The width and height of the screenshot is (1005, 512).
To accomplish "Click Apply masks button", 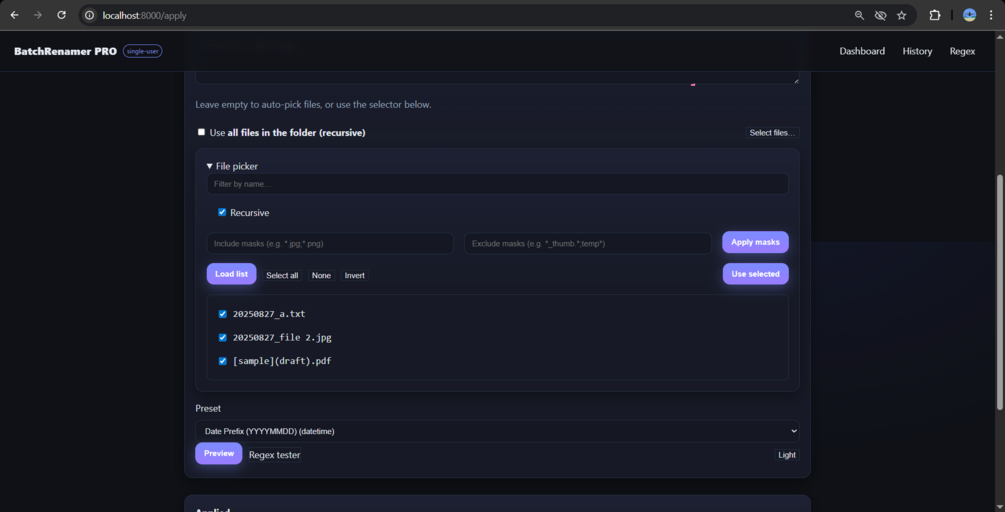I will 755,242.
